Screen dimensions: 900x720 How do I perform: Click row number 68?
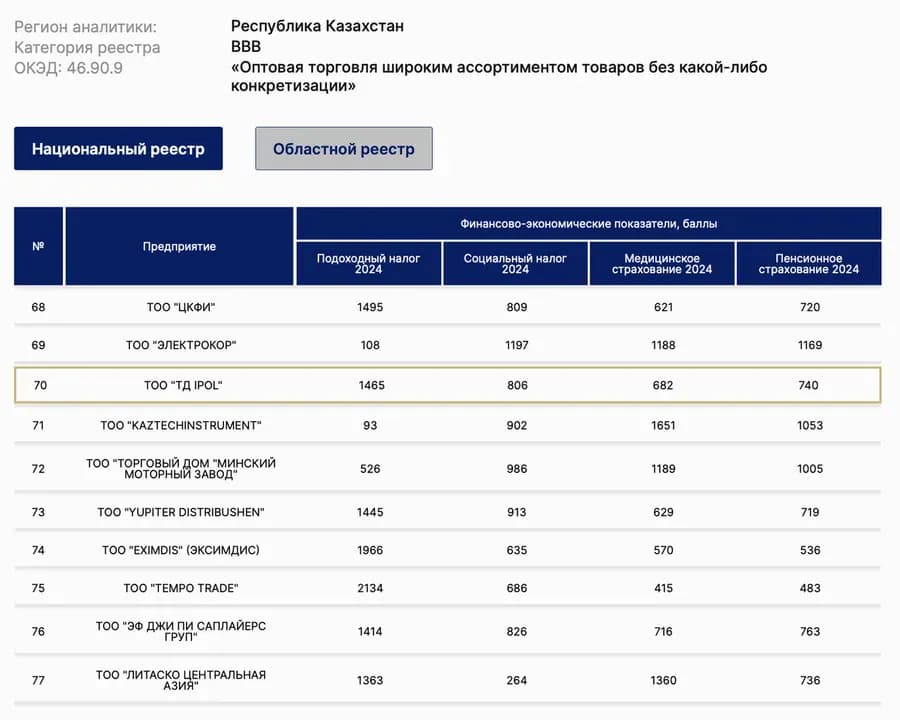[38, 307]
